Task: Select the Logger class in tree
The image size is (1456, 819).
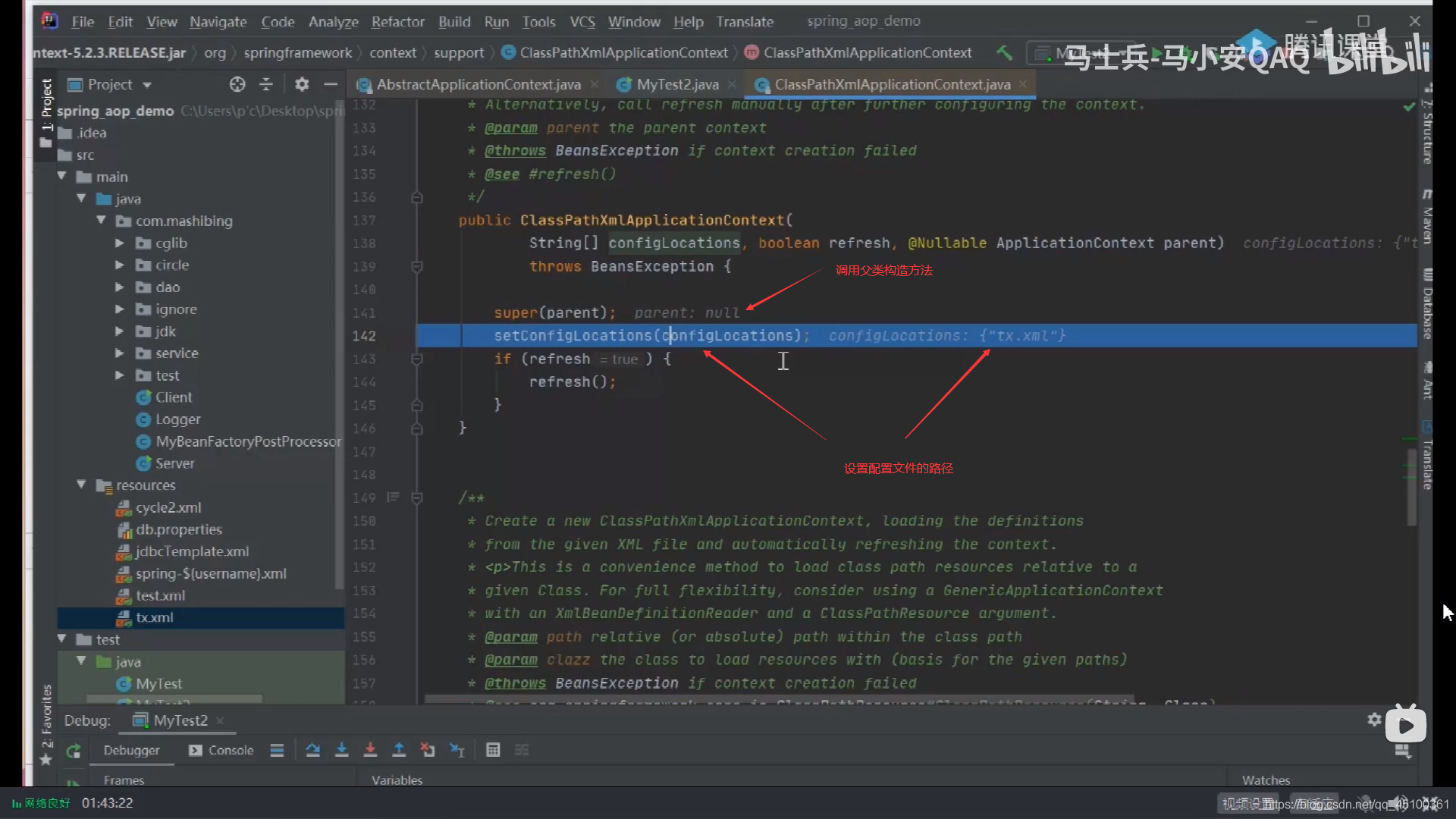Action: [x=177, y=419]
